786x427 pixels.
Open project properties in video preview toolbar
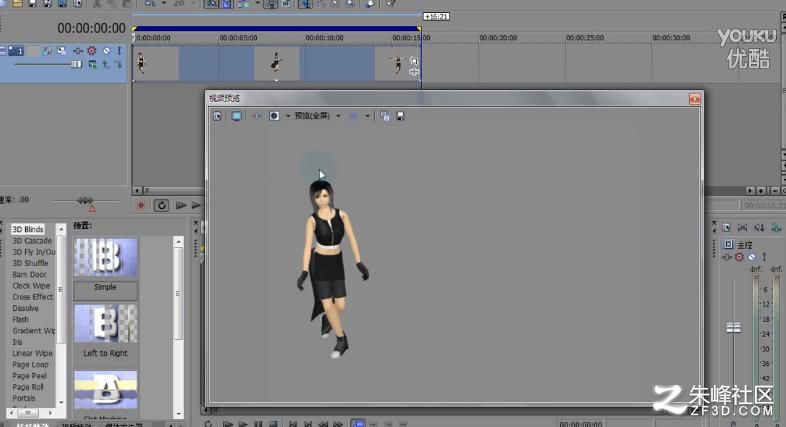pyautogui.click(x=218, y=116)
